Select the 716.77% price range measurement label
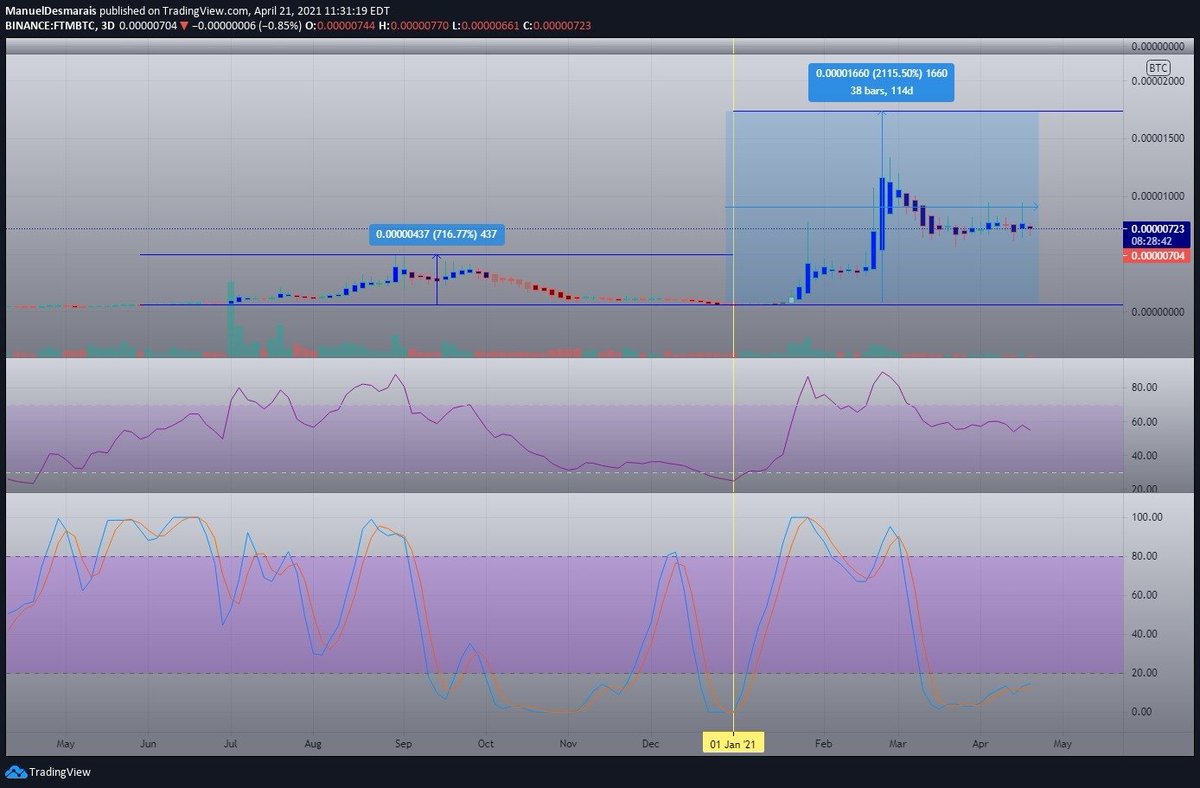This screenshot has height=788, width=1200. (x=435, y=236)
